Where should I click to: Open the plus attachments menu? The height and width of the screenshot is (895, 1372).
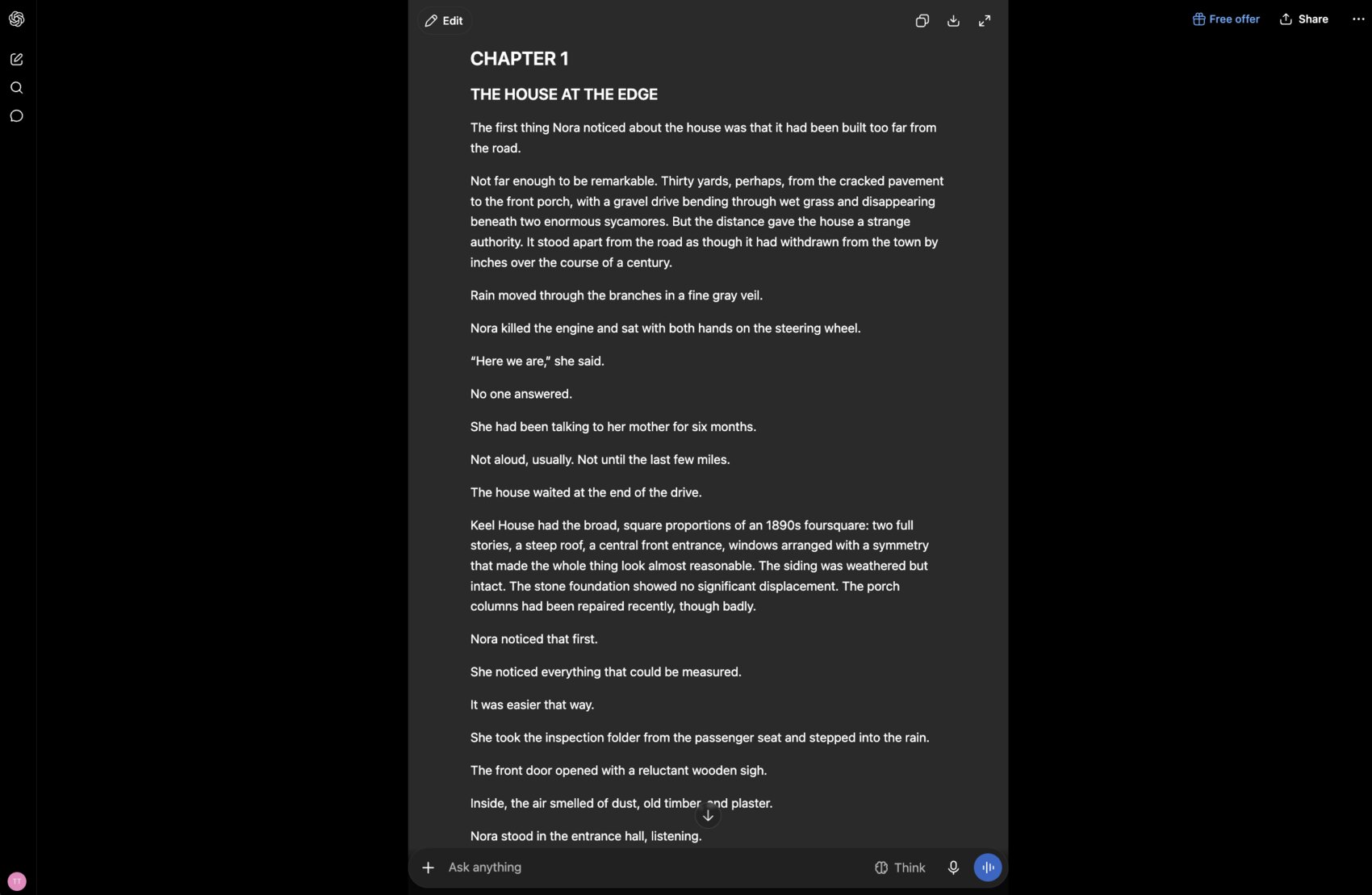click(428, 868)
